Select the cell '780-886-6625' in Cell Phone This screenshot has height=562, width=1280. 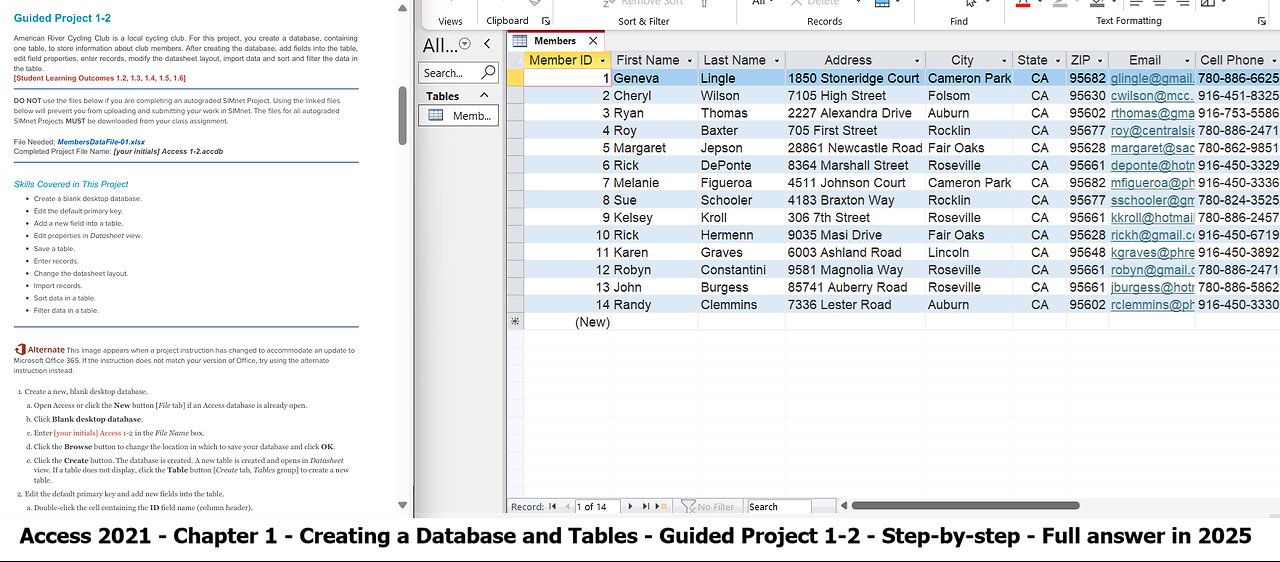point(1238,78)
